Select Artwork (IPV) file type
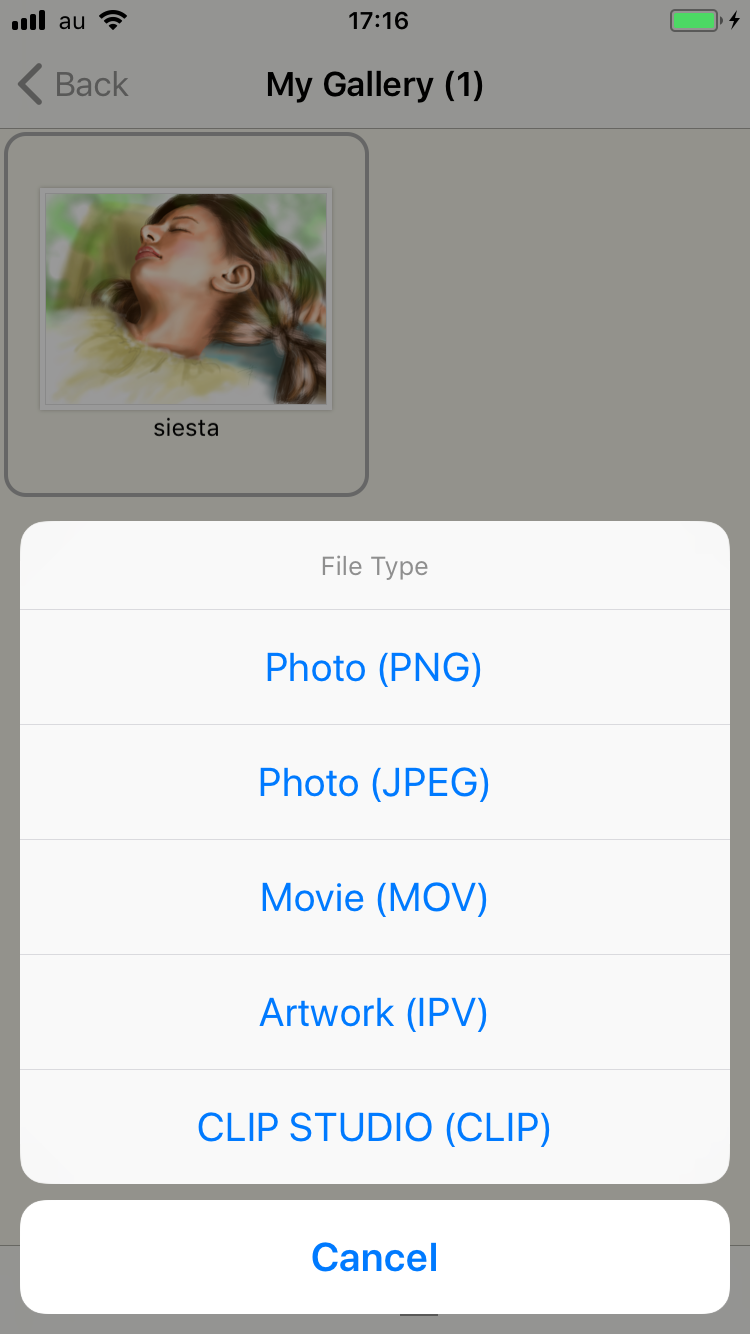750x1334 pixels. pos(374,1012)
